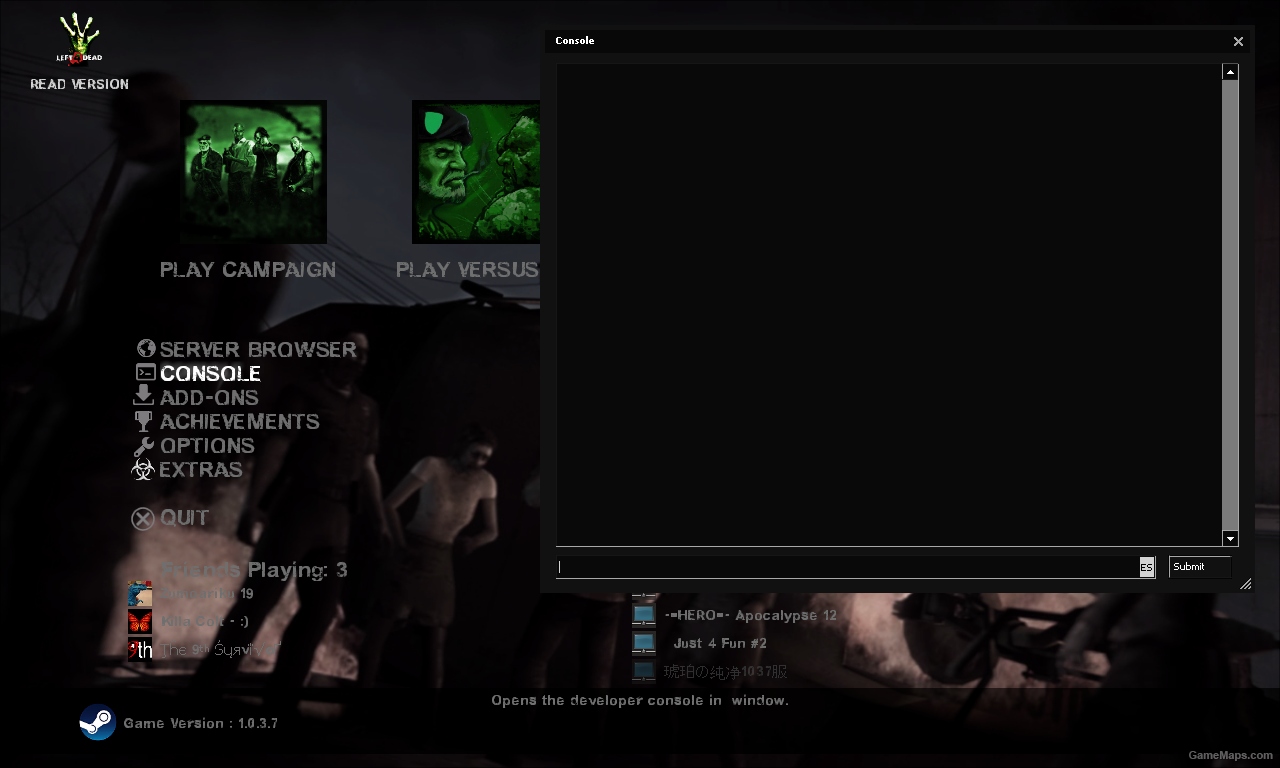Toggle the ES language indicator

(x=1146, y=567)
